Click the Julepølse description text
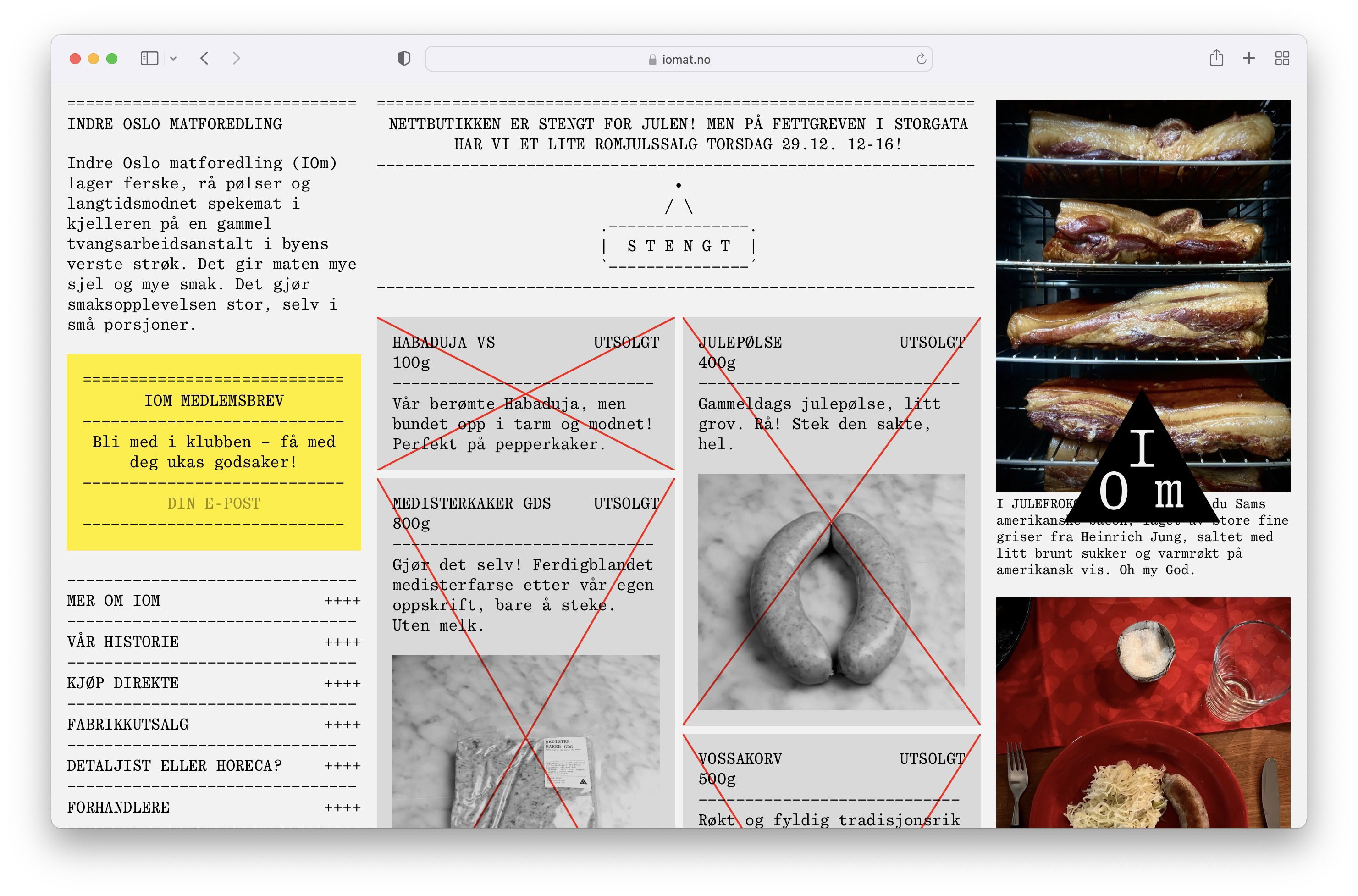 point(819,424)
